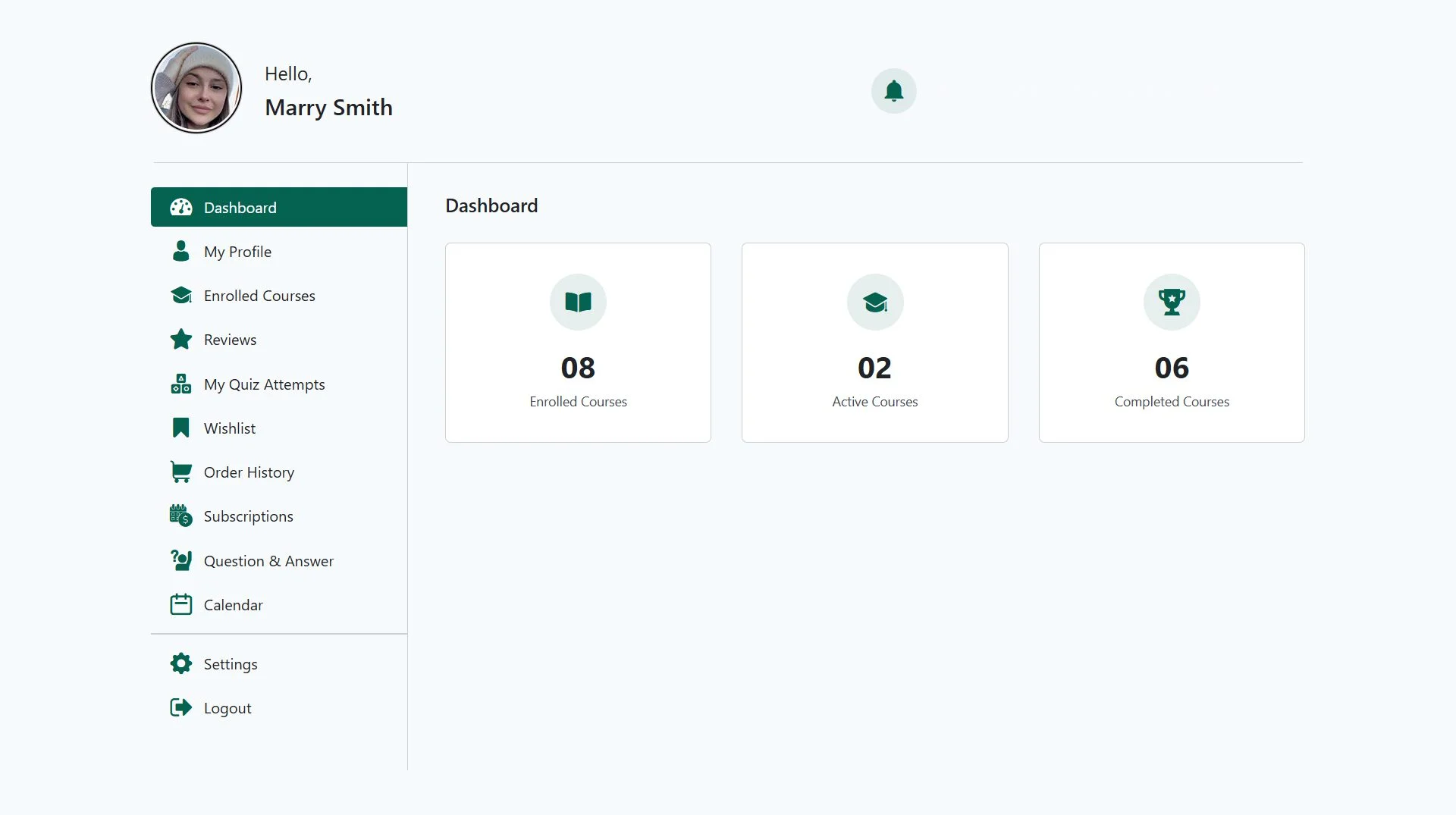Select the My Quiz Attempts icon

point(181,384)
